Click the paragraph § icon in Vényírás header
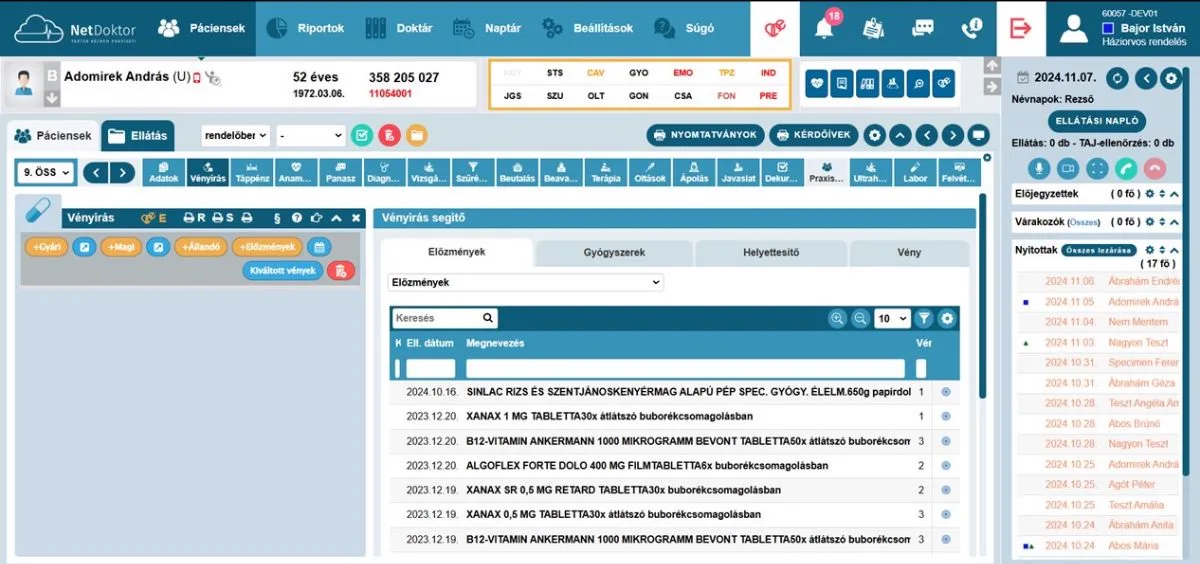The image size is (1200, 564). 277,217
